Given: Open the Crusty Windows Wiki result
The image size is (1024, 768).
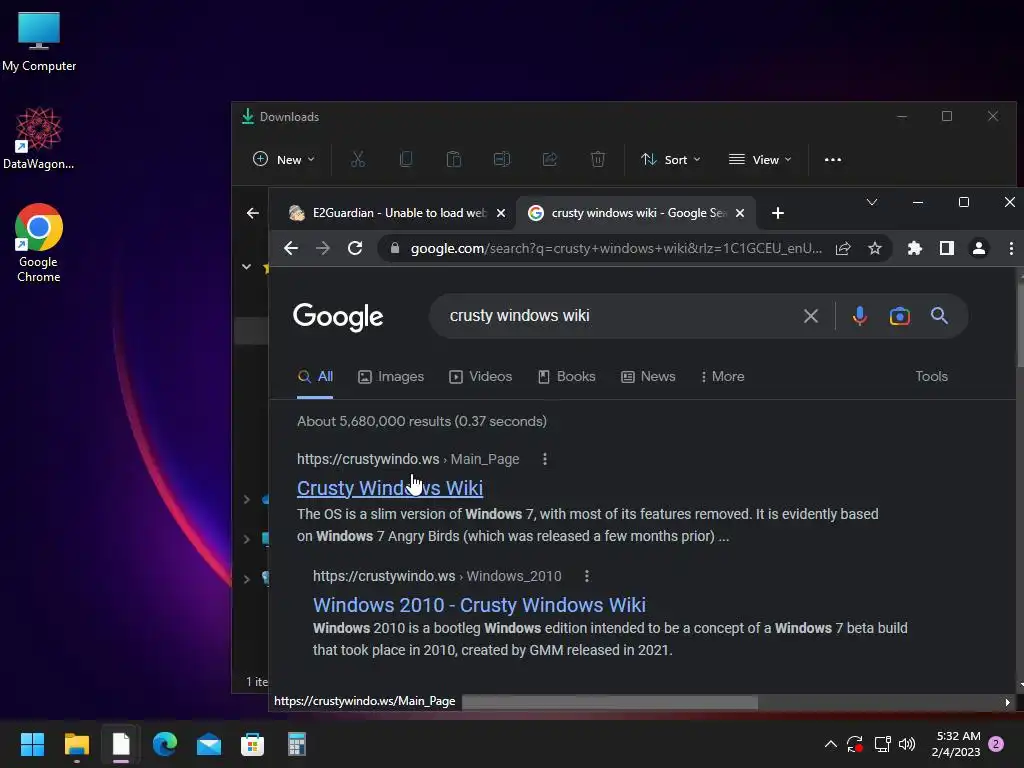Looking at the screenshot, I should [390, 488].
